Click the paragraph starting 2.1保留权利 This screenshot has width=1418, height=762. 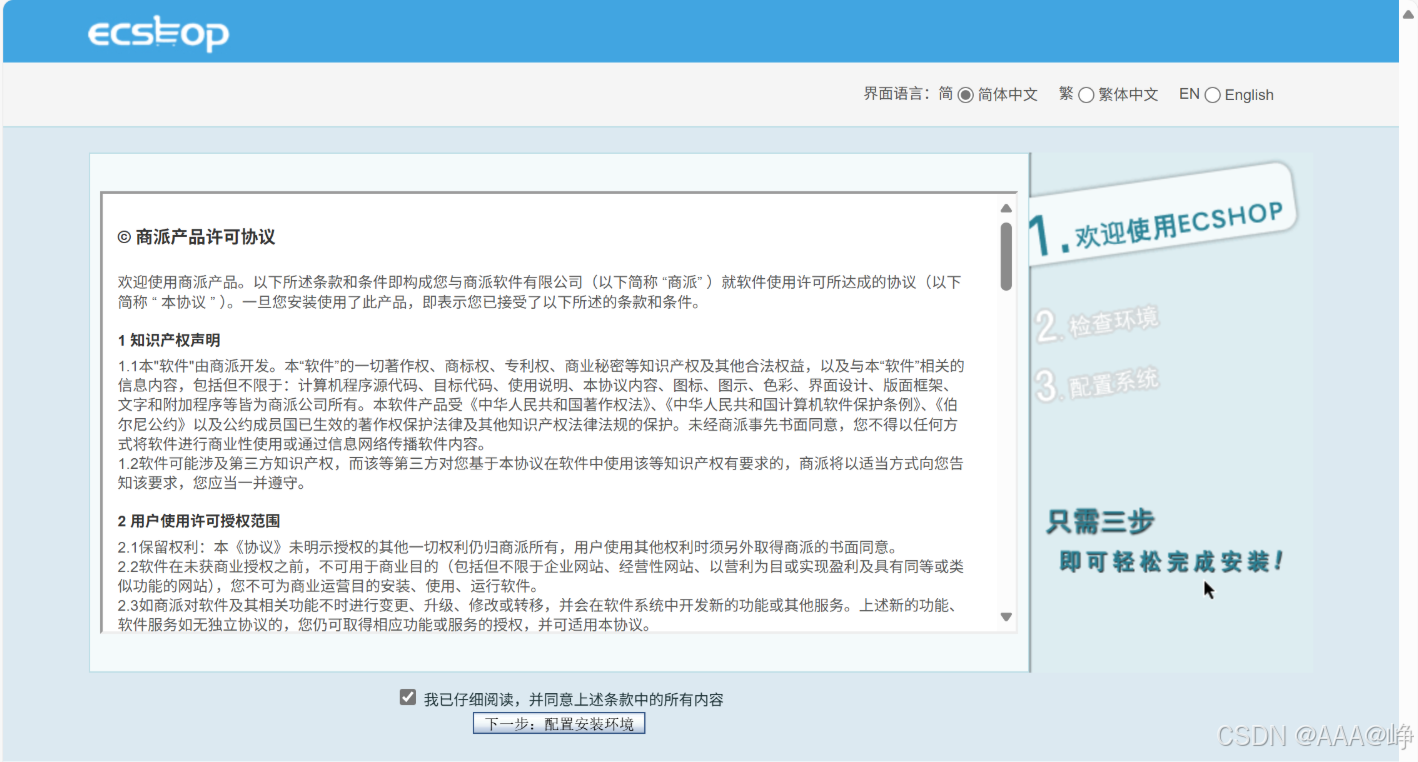tap(508, 547)
